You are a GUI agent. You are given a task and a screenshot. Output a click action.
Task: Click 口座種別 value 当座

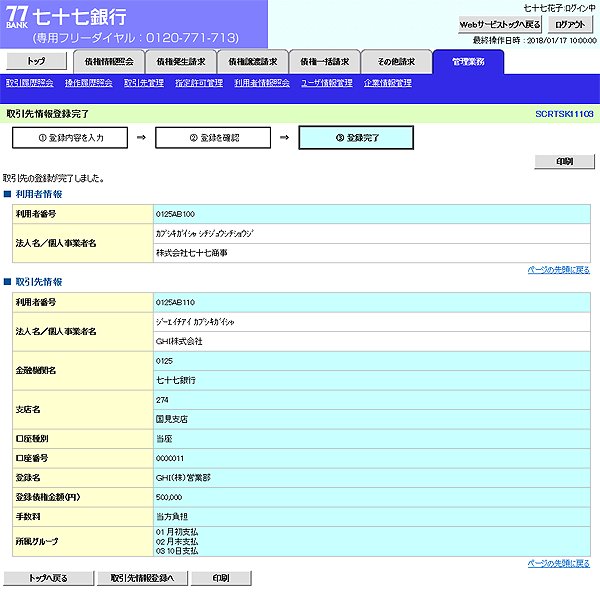164,439
